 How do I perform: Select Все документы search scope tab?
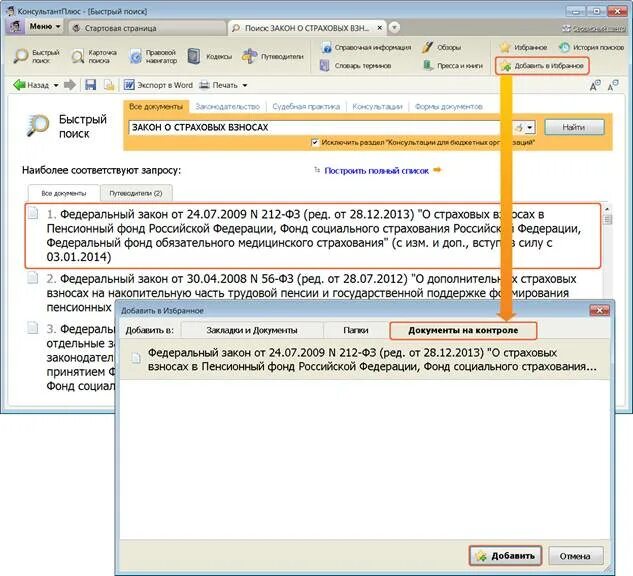(156, 107)
